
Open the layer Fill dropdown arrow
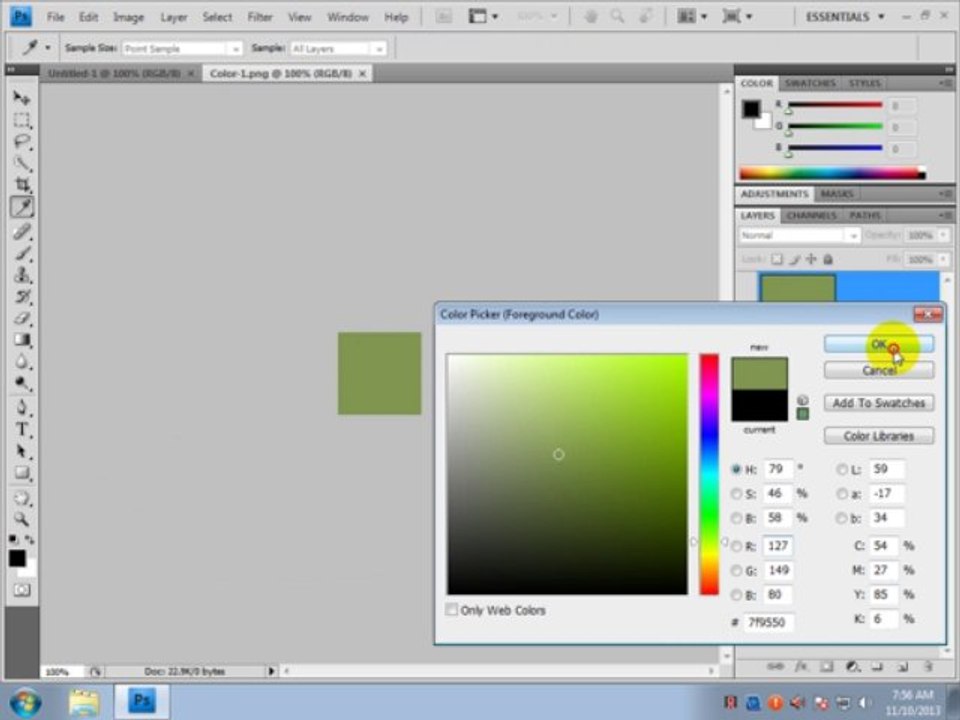943,260
